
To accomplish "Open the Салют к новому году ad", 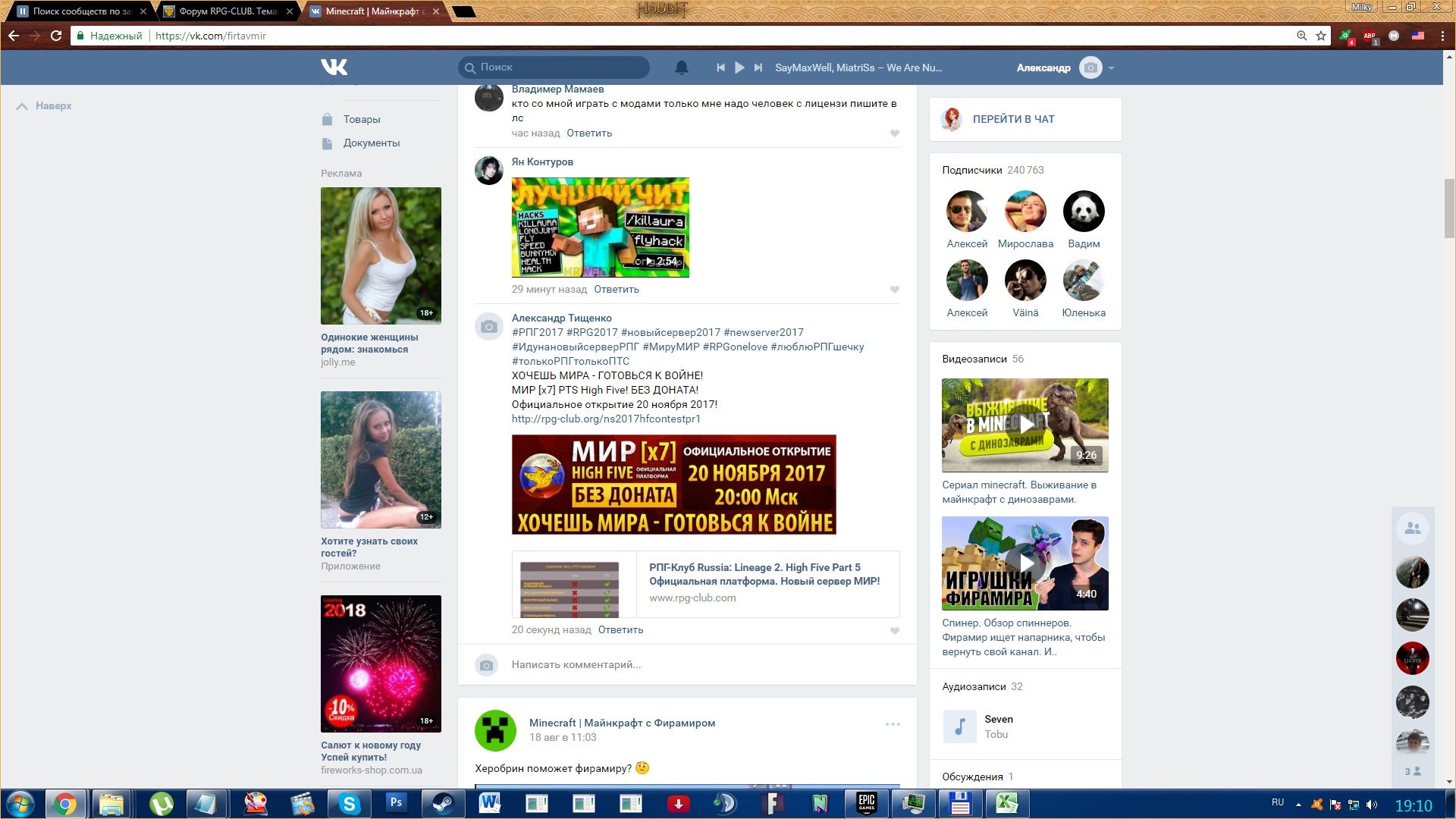I will click(x=381, y=664).
